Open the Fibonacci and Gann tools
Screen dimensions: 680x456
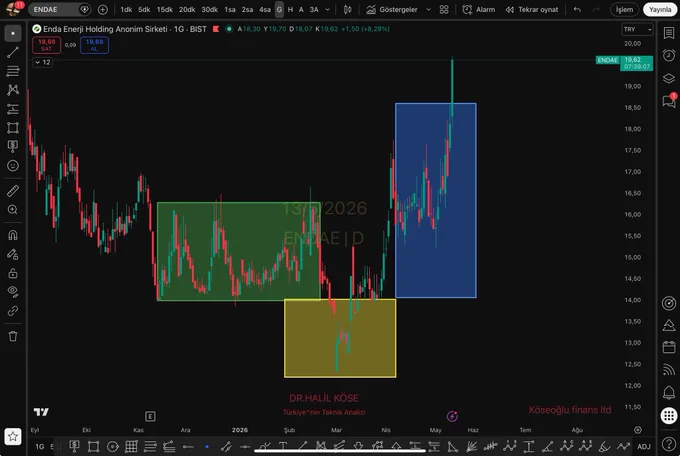tap(13, 71)
